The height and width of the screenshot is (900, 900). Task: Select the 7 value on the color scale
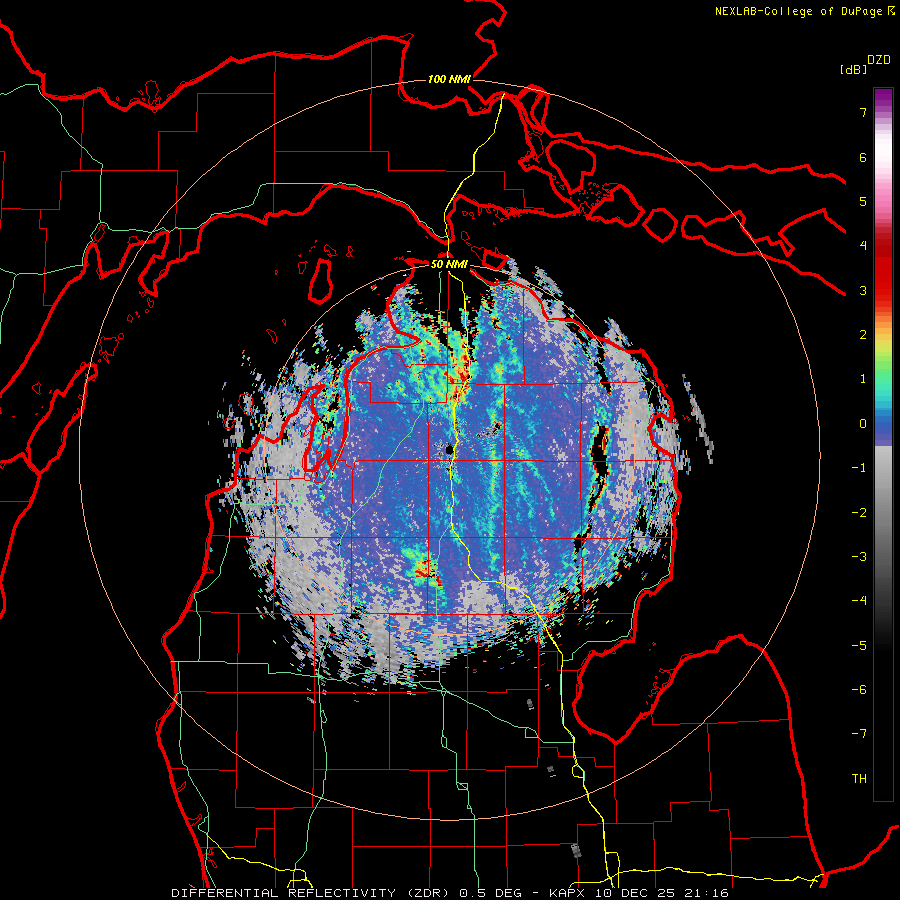(863, 112)
